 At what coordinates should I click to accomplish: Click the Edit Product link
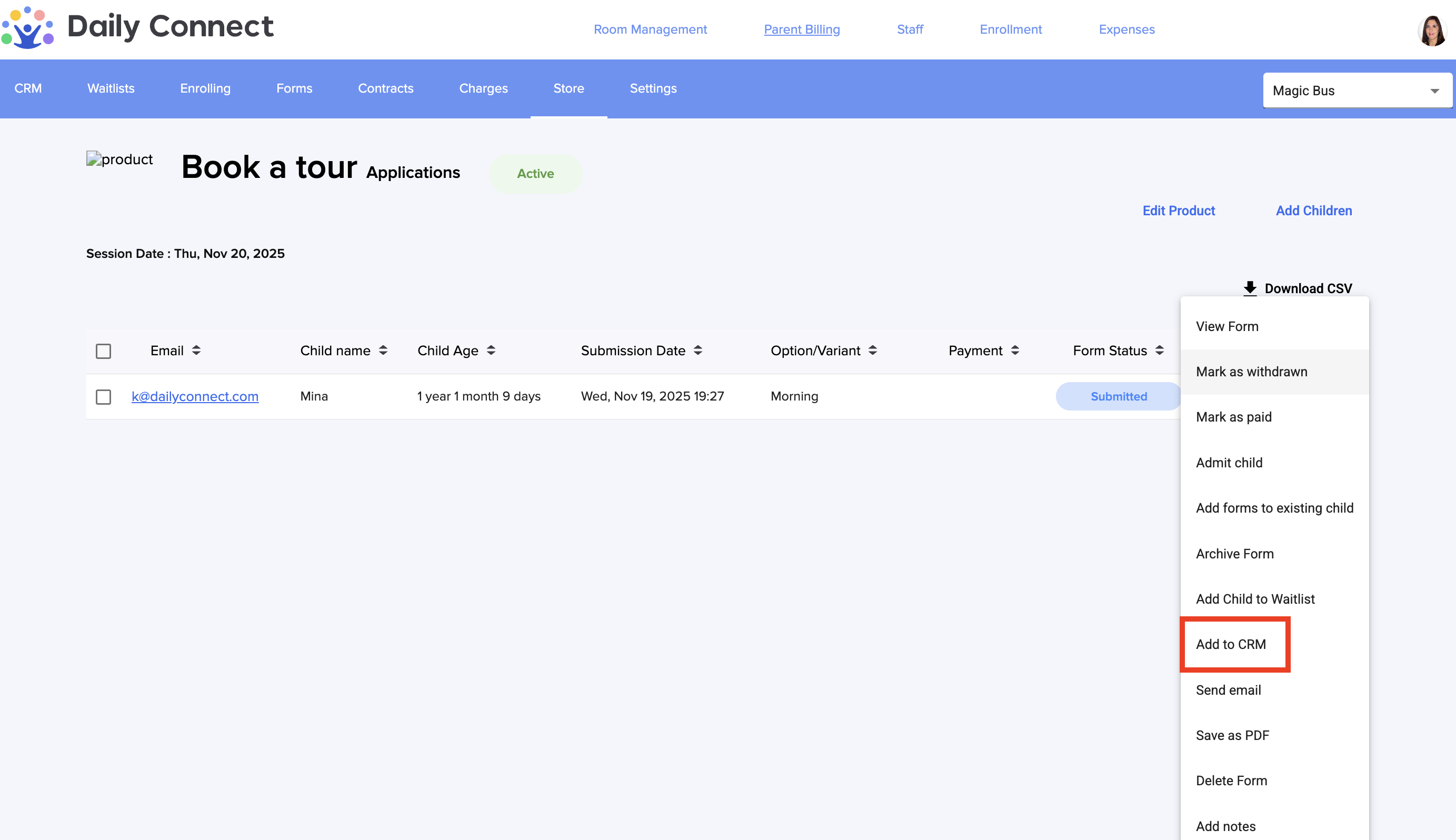pos(1179,211)
